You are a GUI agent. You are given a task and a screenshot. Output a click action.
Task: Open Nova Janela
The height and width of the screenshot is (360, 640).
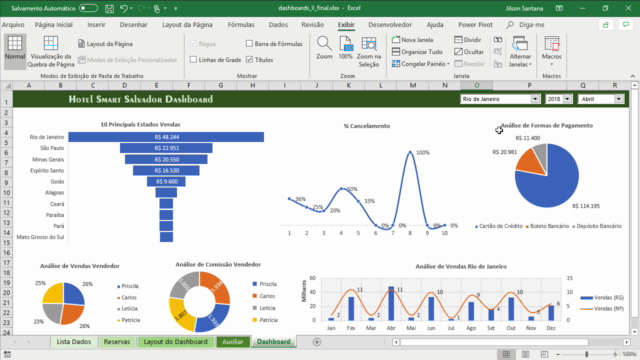click(x=412, y=40)
